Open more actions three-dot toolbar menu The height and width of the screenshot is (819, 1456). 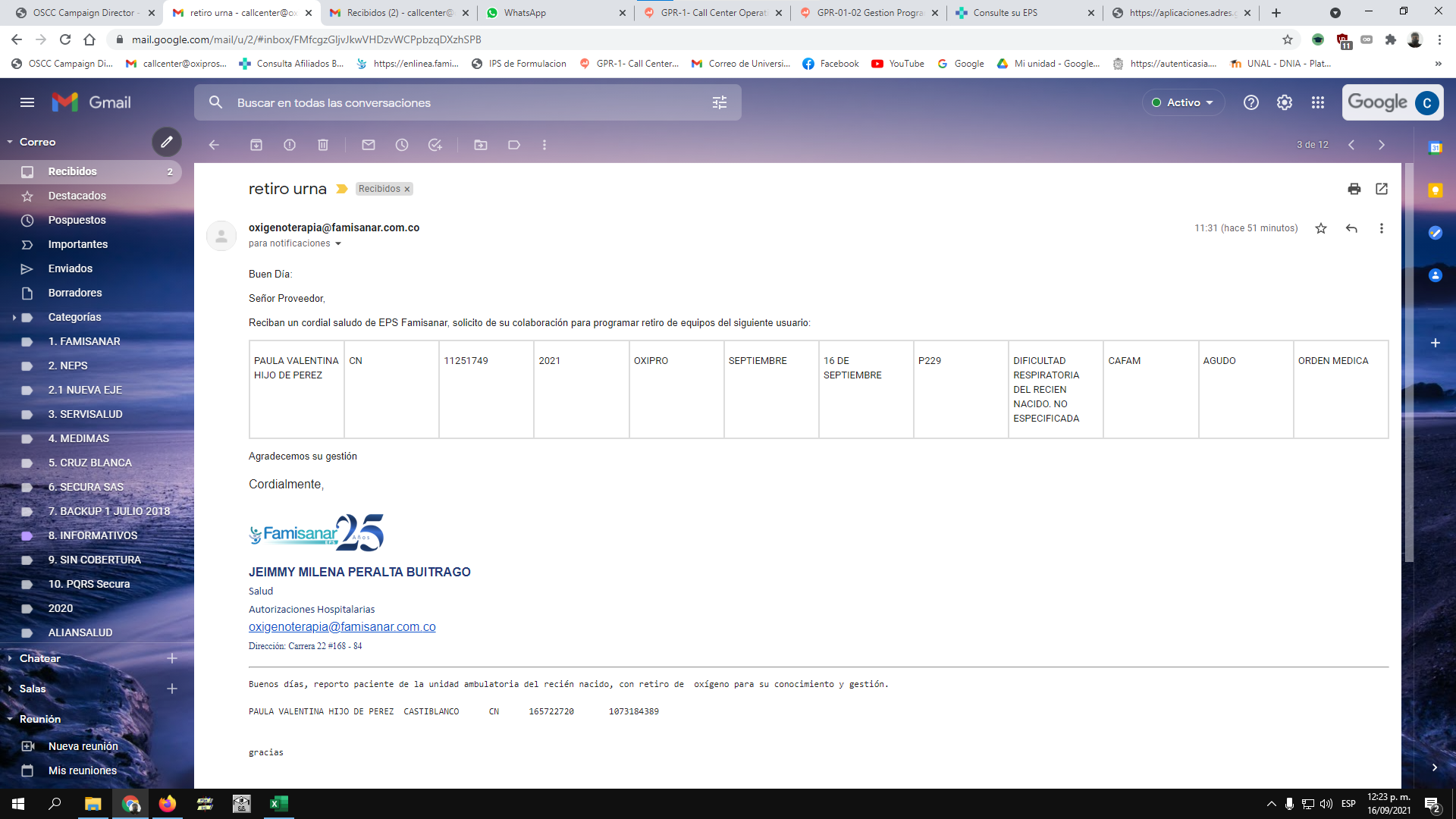pos(544,145)
